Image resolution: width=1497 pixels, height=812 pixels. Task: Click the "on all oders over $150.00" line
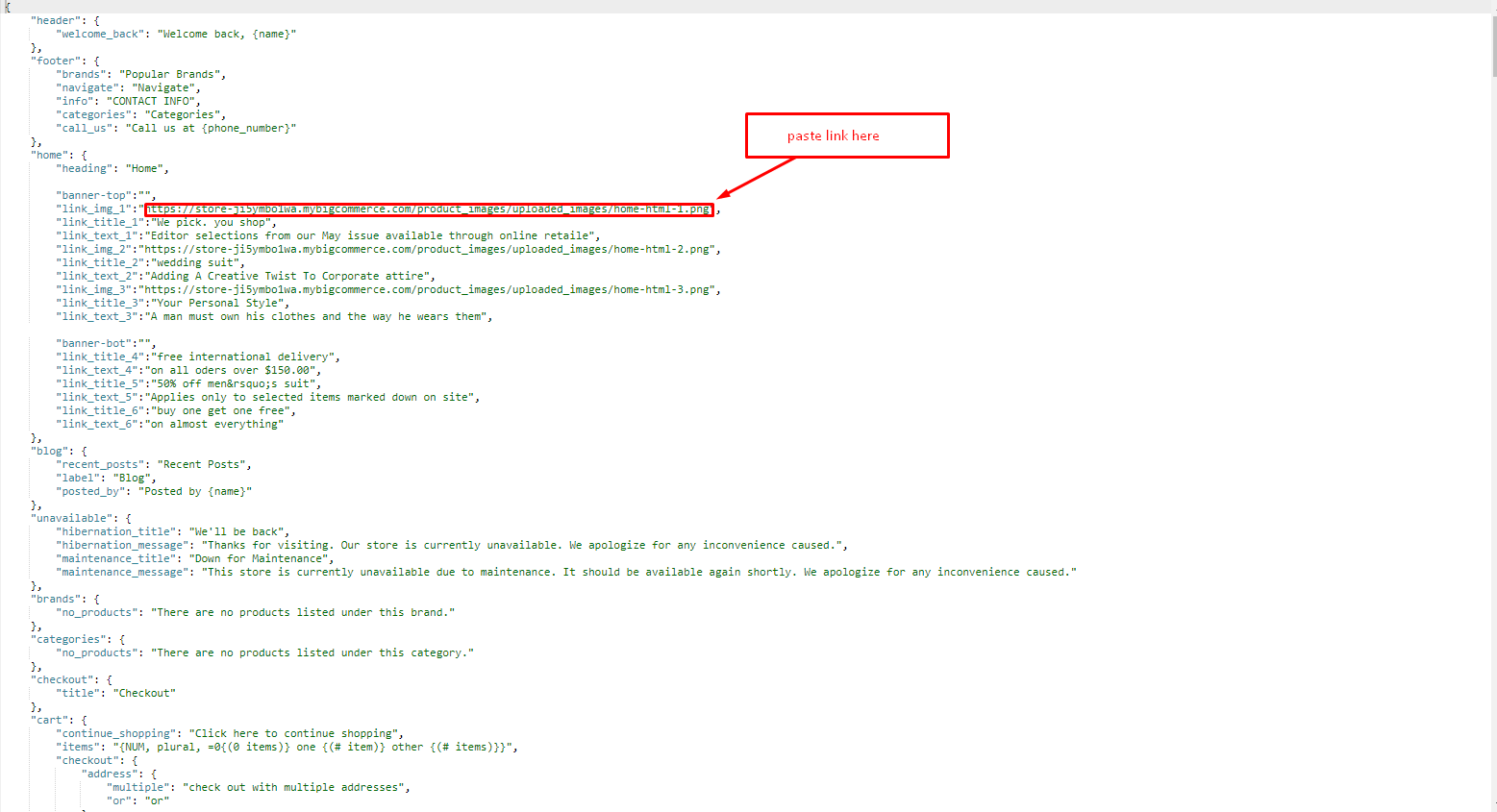click(188, 370)
